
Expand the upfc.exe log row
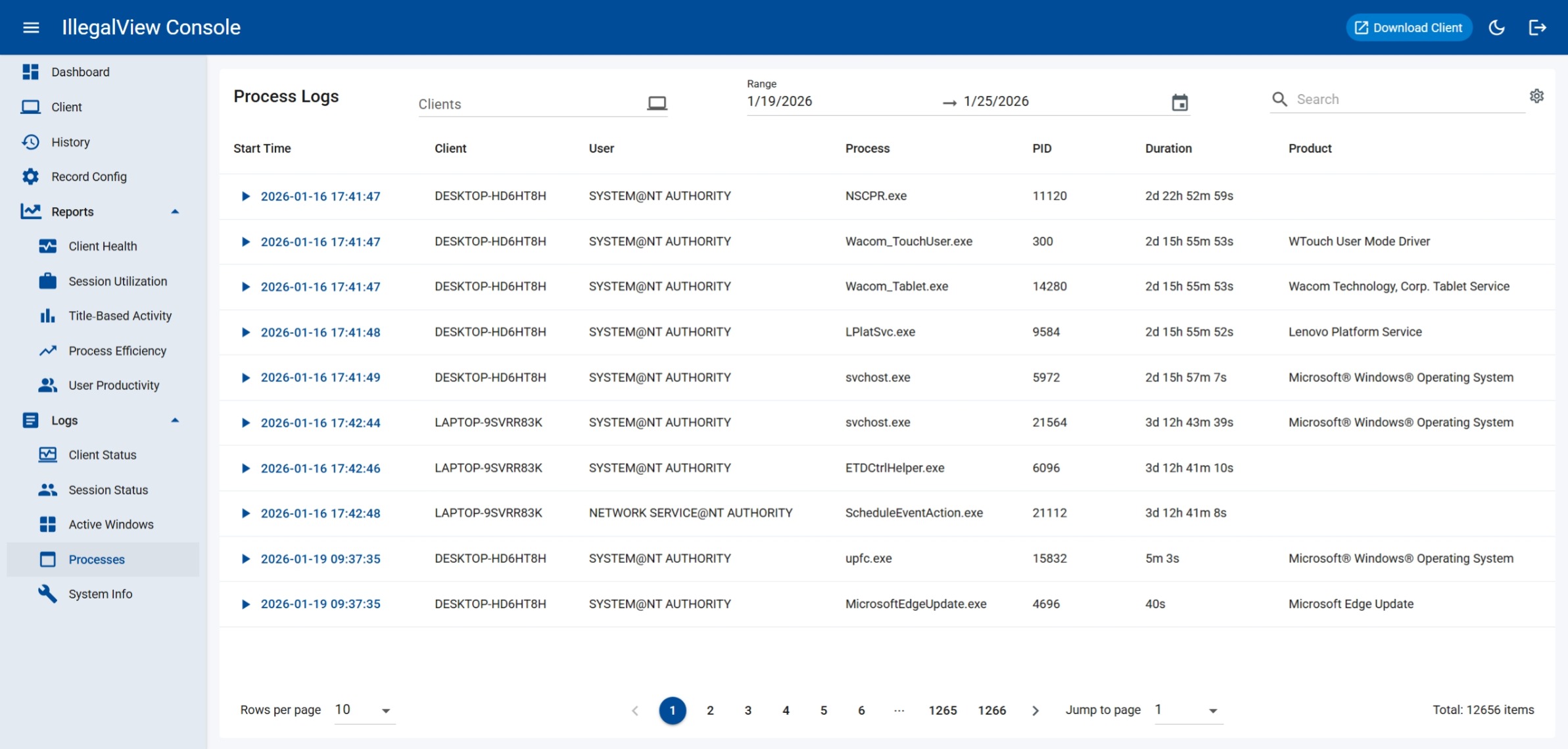[245, 559]
